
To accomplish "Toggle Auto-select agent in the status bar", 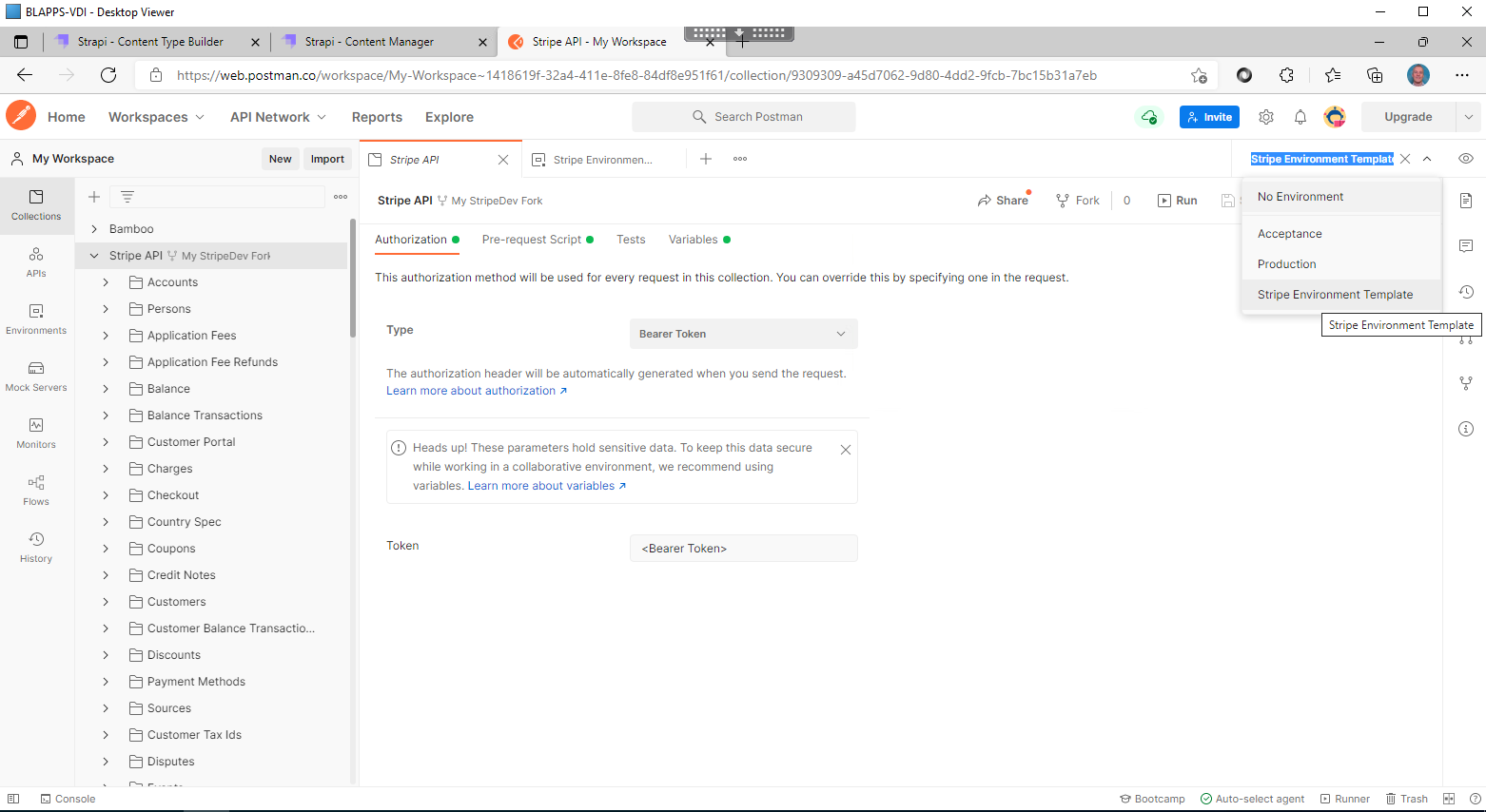I will click(x=1252, y=798).
